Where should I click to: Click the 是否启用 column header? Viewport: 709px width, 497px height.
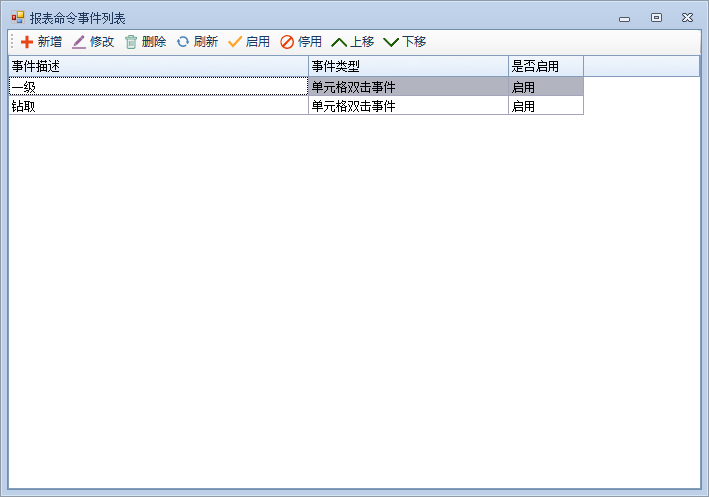pos(545,66)
